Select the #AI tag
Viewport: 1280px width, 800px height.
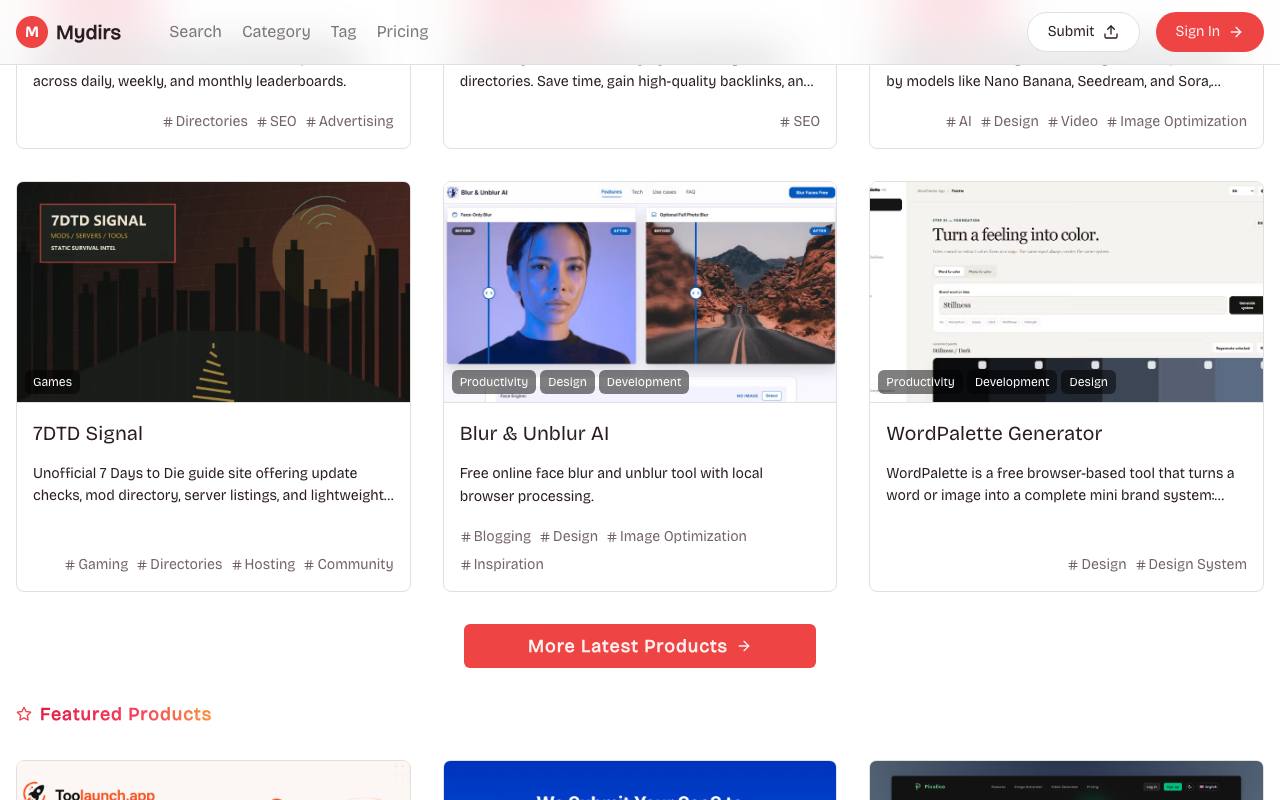point(959,121)
